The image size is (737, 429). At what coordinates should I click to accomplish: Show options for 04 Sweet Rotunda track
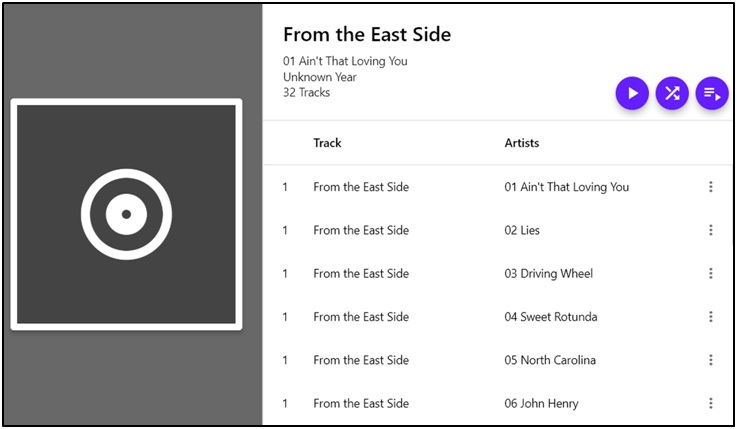(x=710, y=317)
